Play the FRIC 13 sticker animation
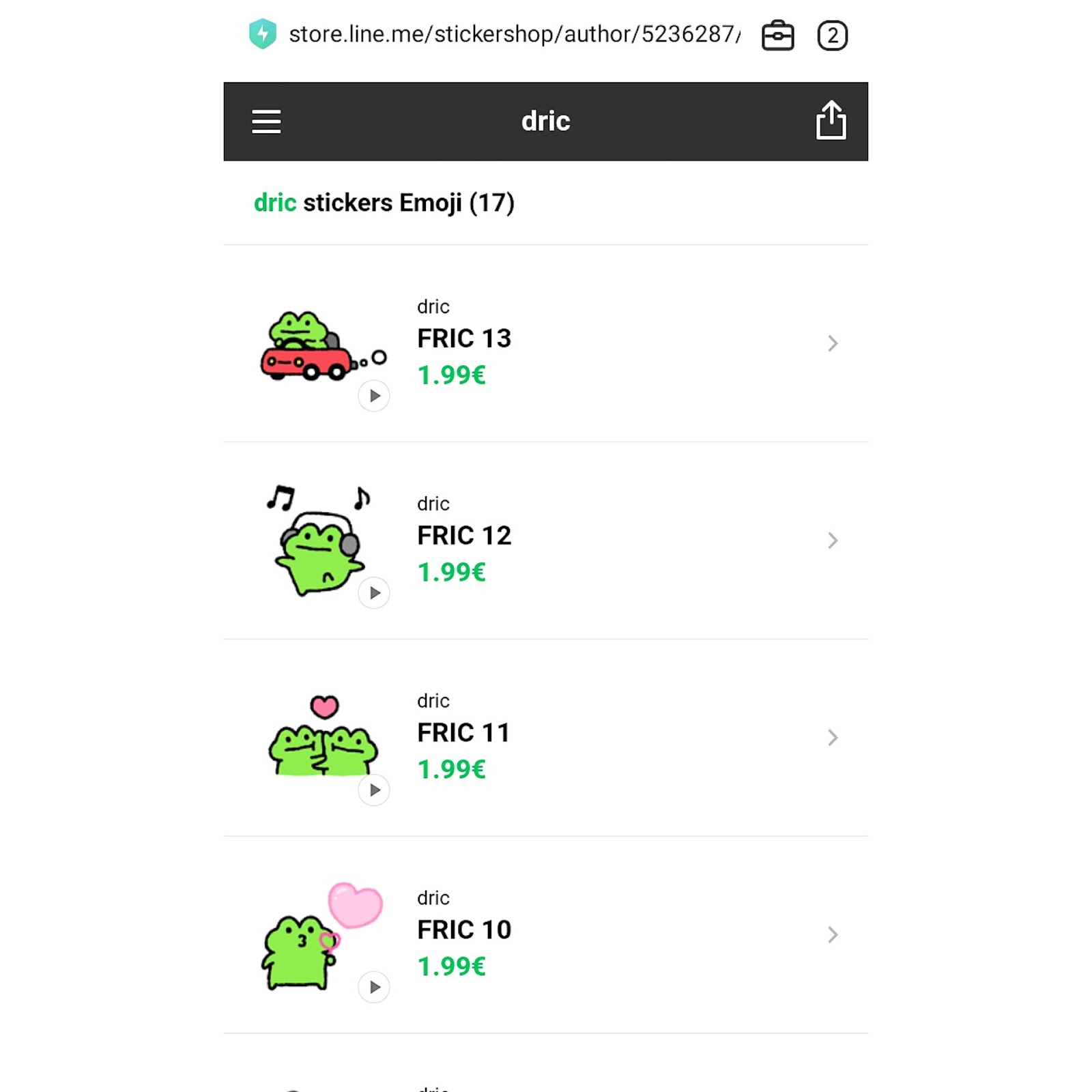Viewport: 1092px width, 1092px height. (374, 396)
